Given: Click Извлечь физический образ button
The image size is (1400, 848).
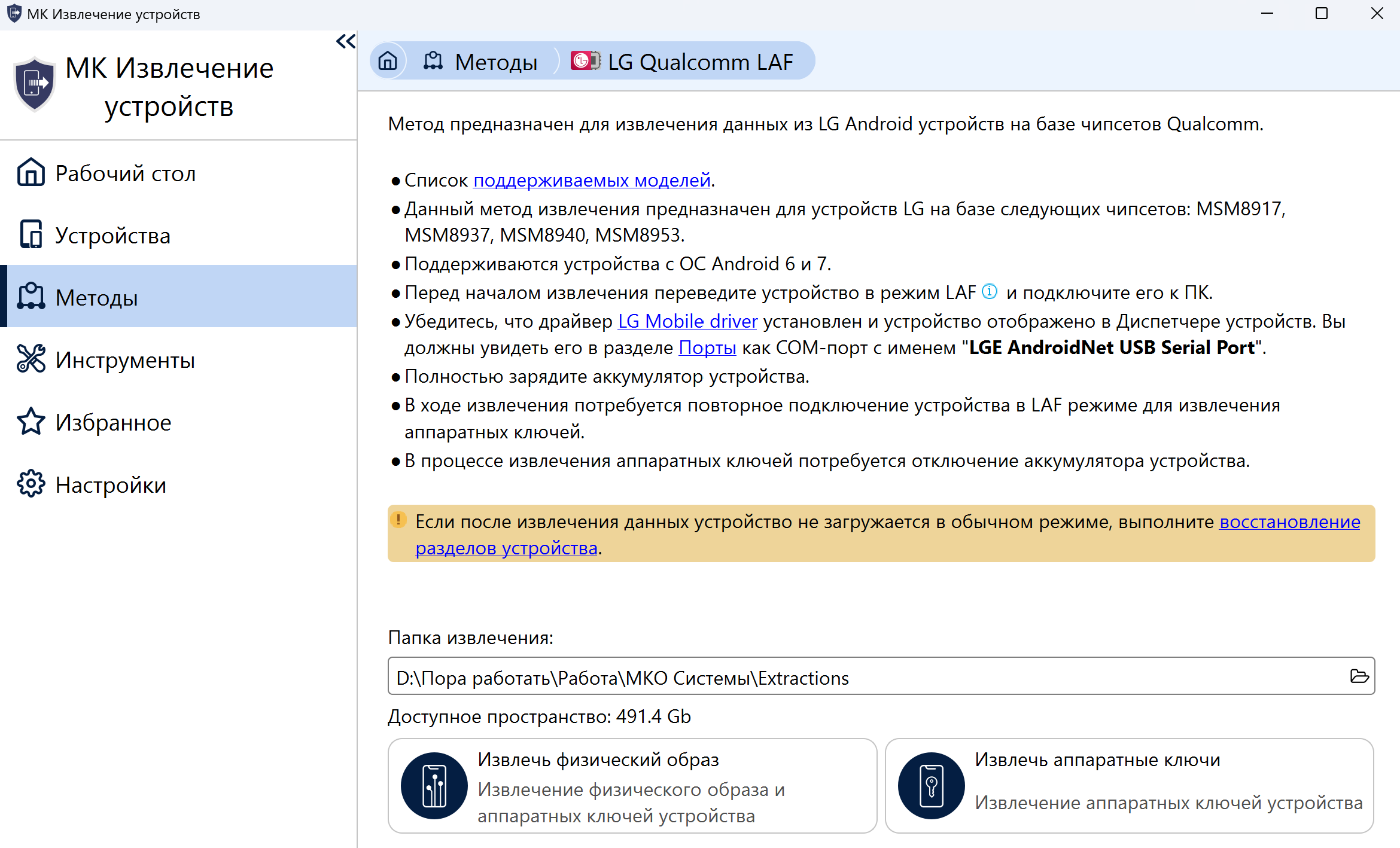Looking at the screenshot, I should (632, 786).
